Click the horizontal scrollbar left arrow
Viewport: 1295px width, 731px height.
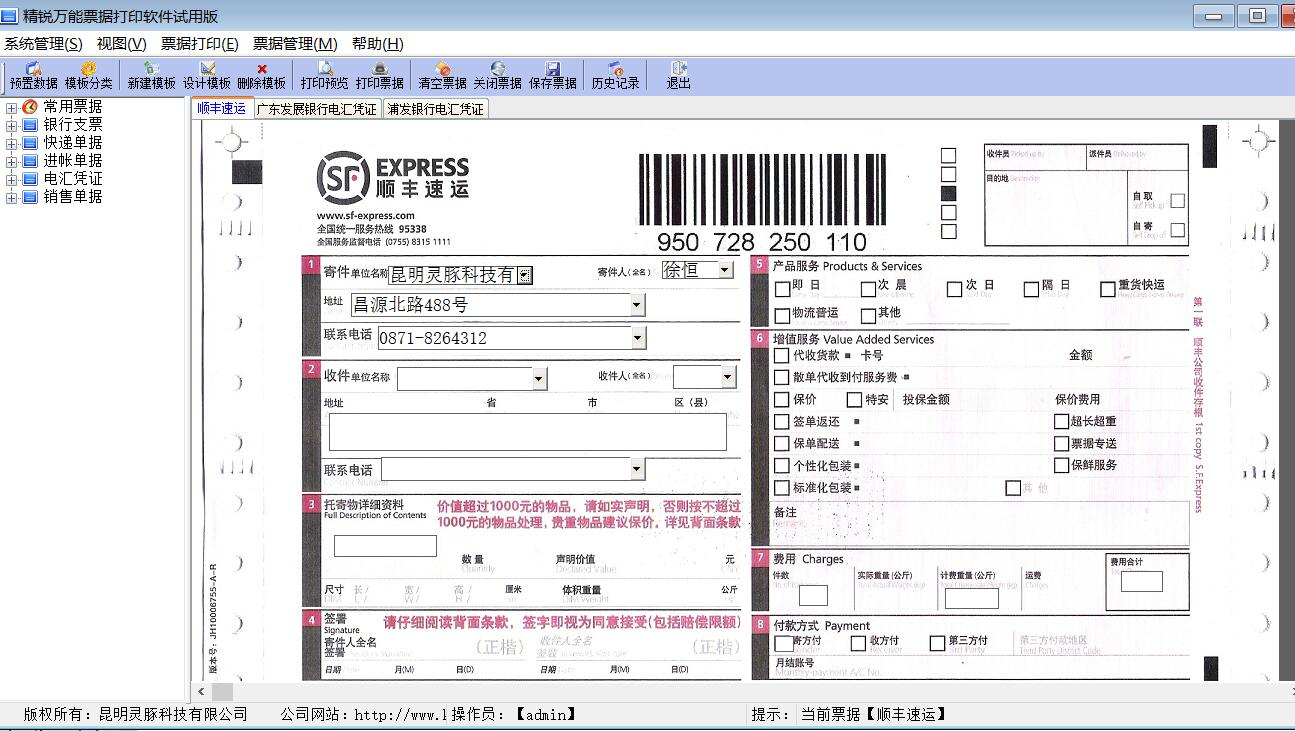coord(201,691)
